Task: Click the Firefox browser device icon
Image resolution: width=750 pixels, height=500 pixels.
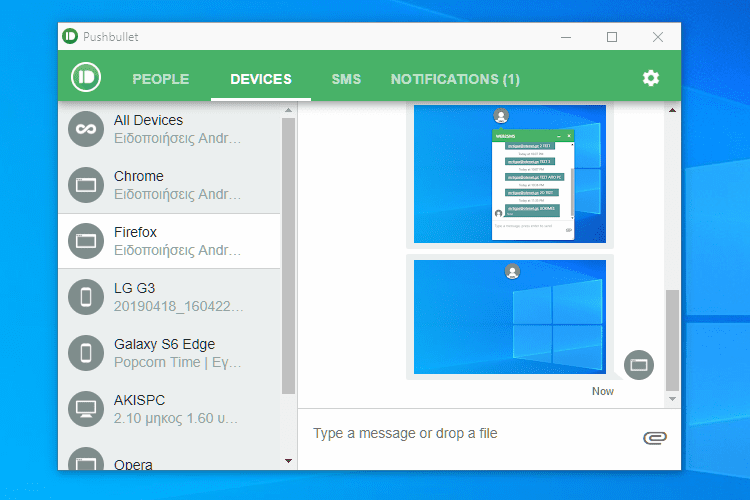Action: click(86, 241)
